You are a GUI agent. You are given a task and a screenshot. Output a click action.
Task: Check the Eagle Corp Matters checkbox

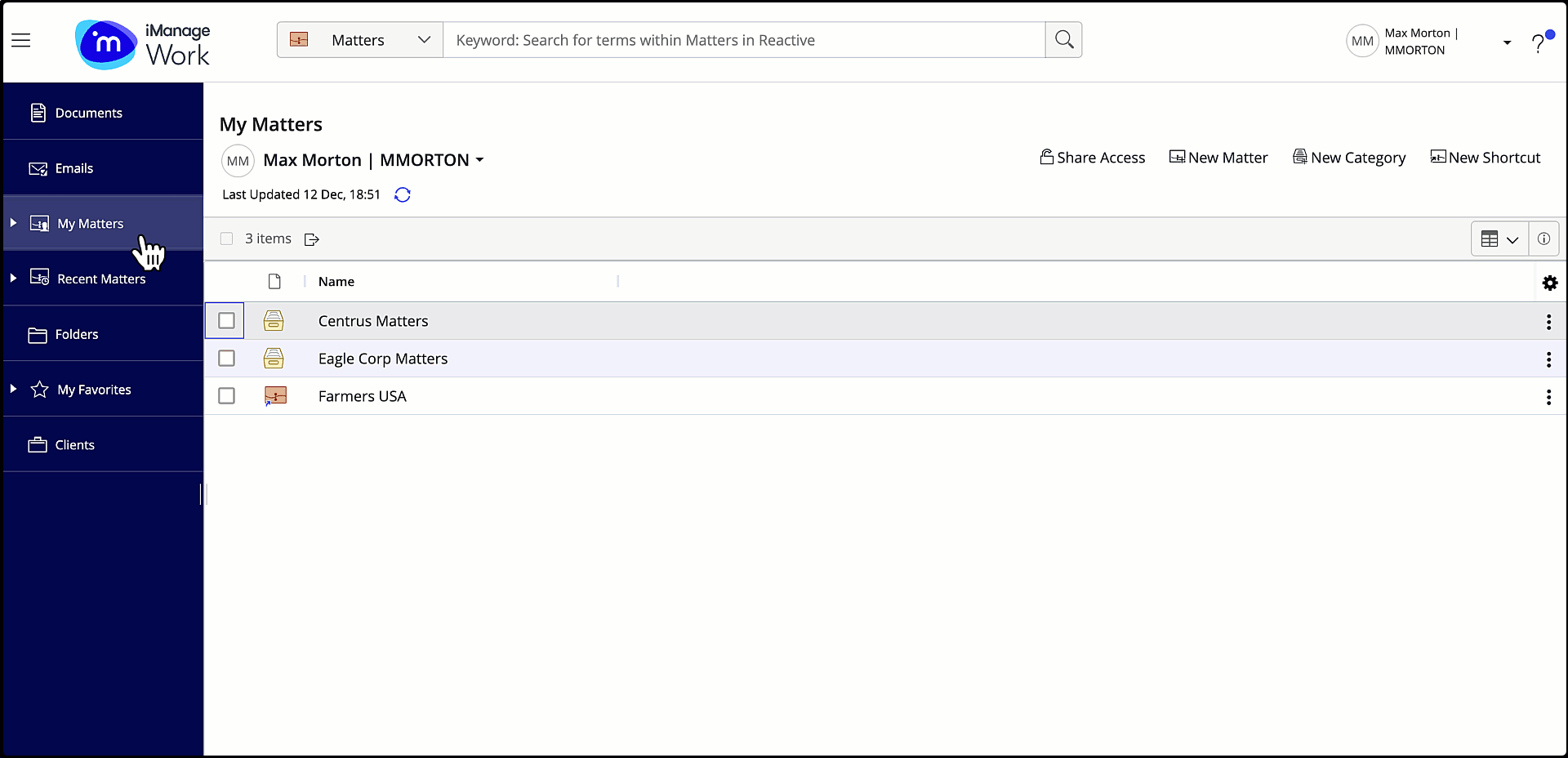[x=225, y=358]
